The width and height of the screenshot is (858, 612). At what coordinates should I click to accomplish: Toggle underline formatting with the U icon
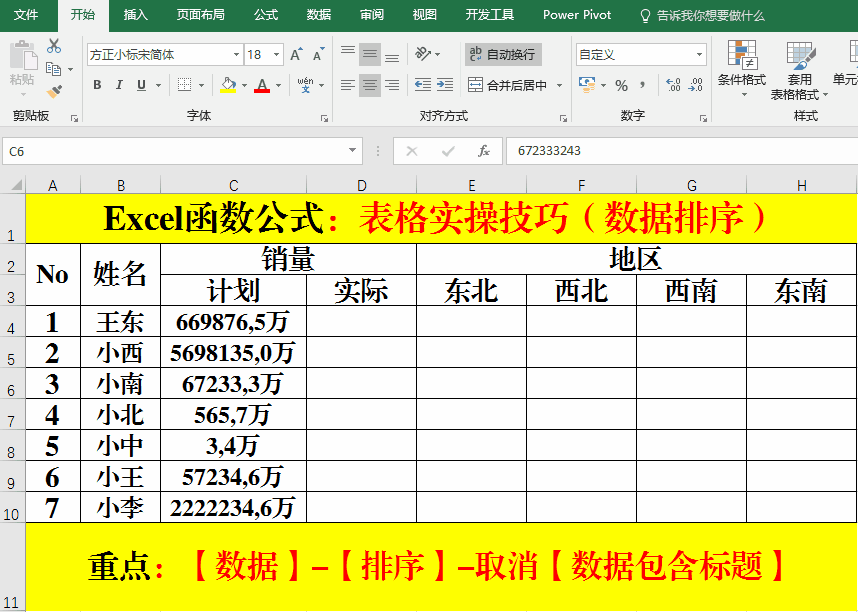coord(142,85)
